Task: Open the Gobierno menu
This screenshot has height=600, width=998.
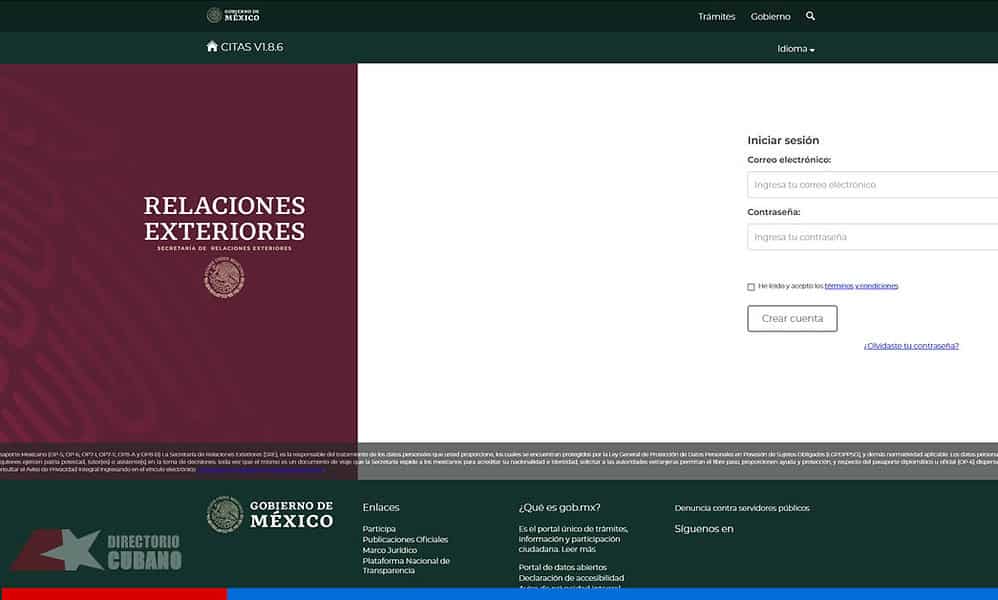Action: [x=770, y=17]
